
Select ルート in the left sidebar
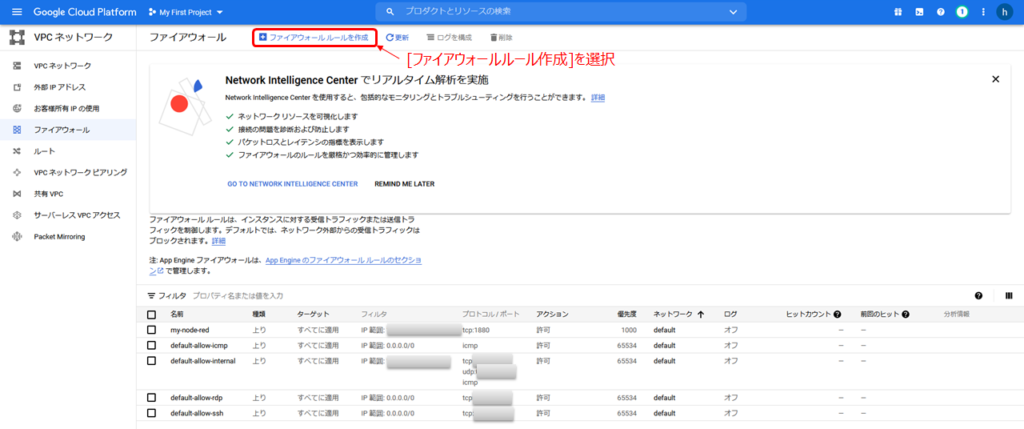45,151
